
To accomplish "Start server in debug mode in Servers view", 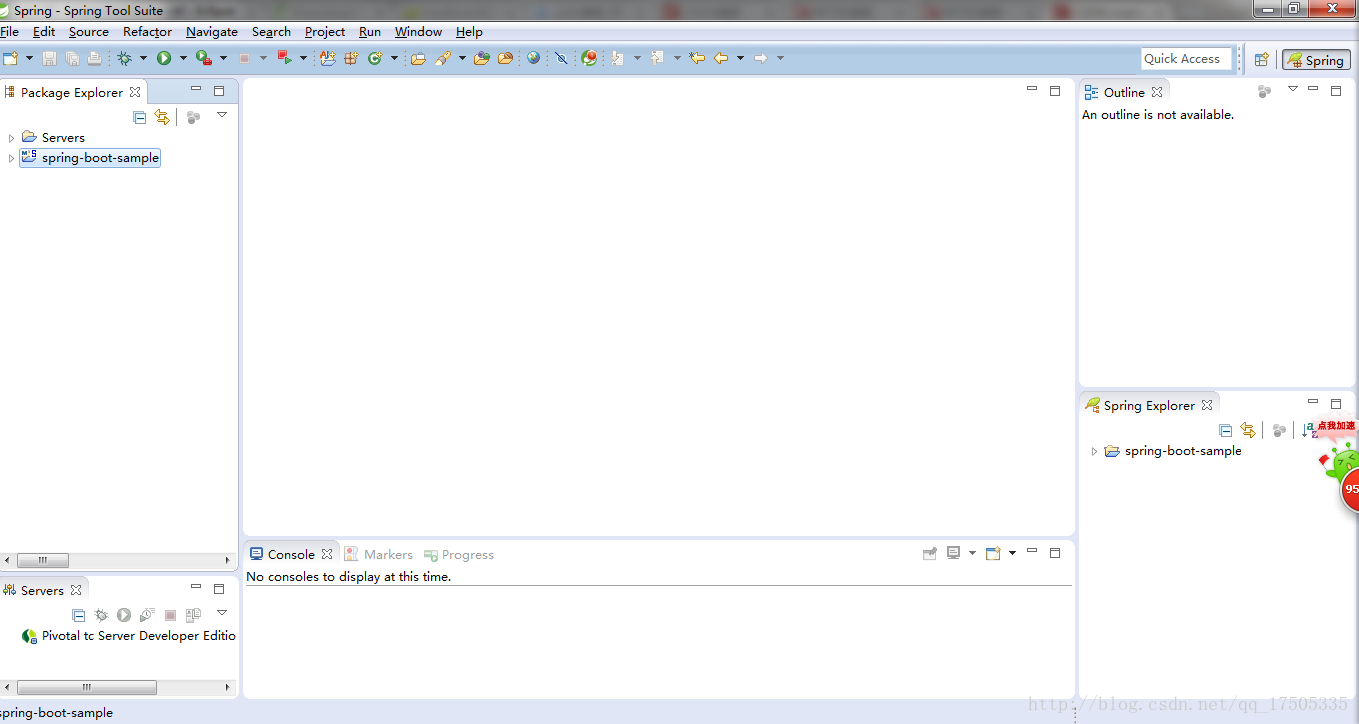I will (101, 615).
